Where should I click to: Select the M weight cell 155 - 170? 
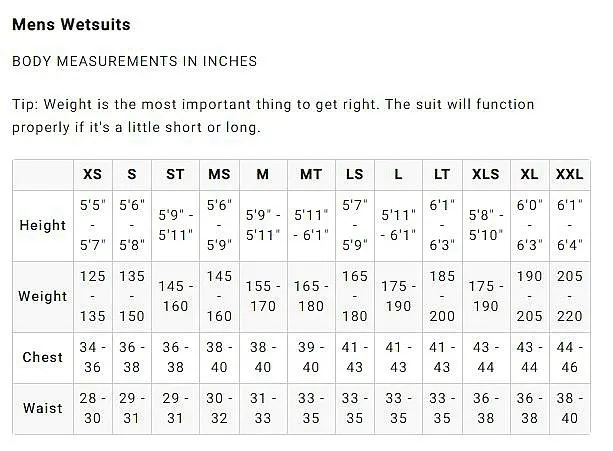point(263,297)
